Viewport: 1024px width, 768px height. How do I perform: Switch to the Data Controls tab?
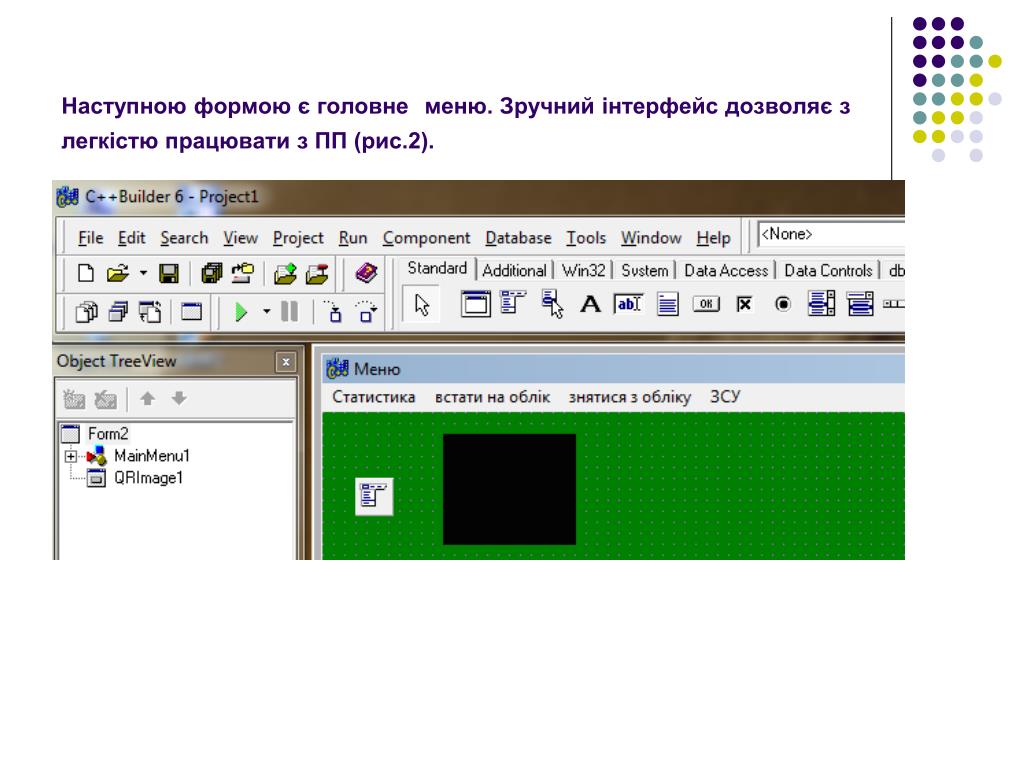click(828, 271)
